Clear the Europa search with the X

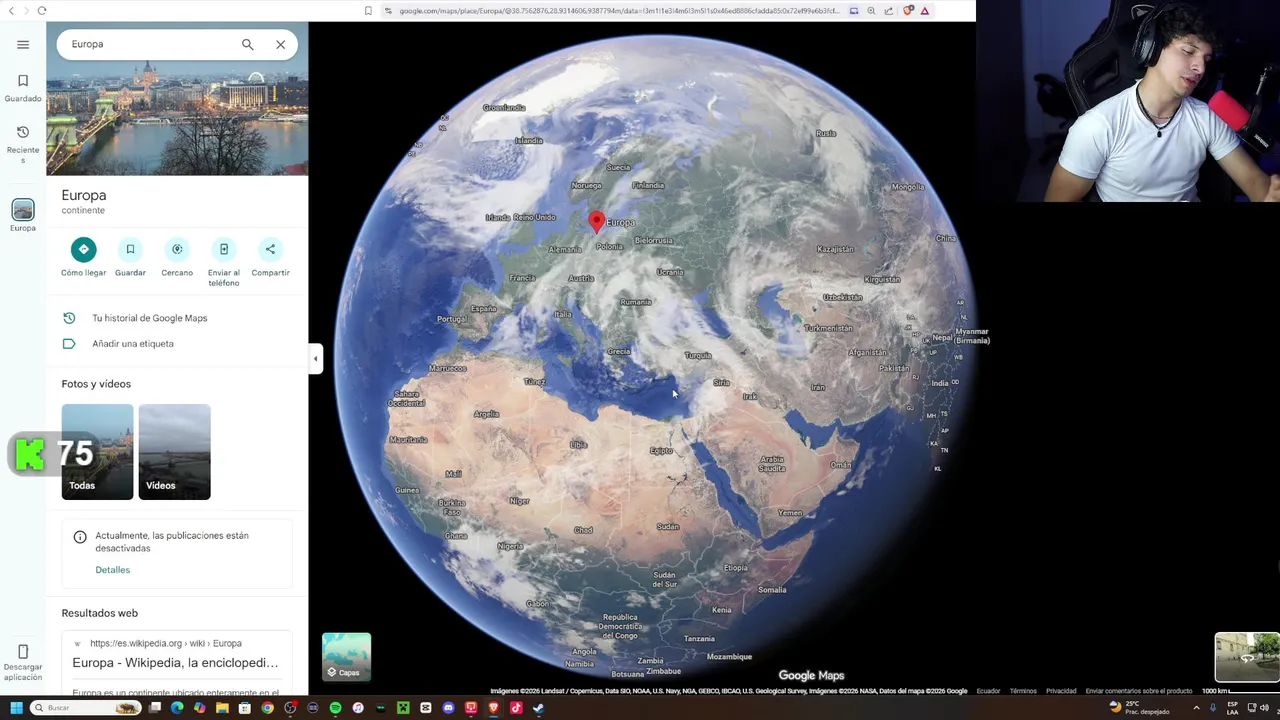tap(280, 44)
